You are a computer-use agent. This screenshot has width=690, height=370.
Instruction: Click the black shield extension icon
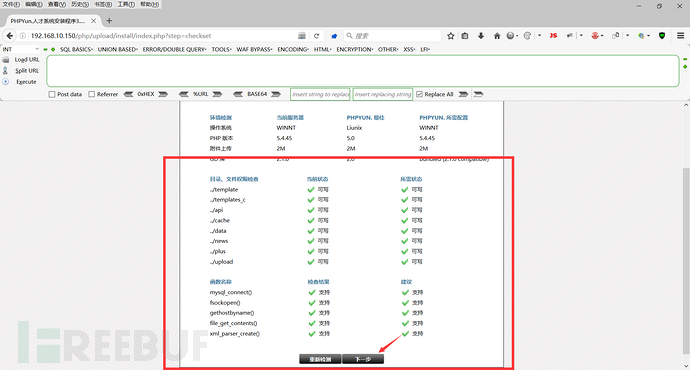[x=662, y=36]
